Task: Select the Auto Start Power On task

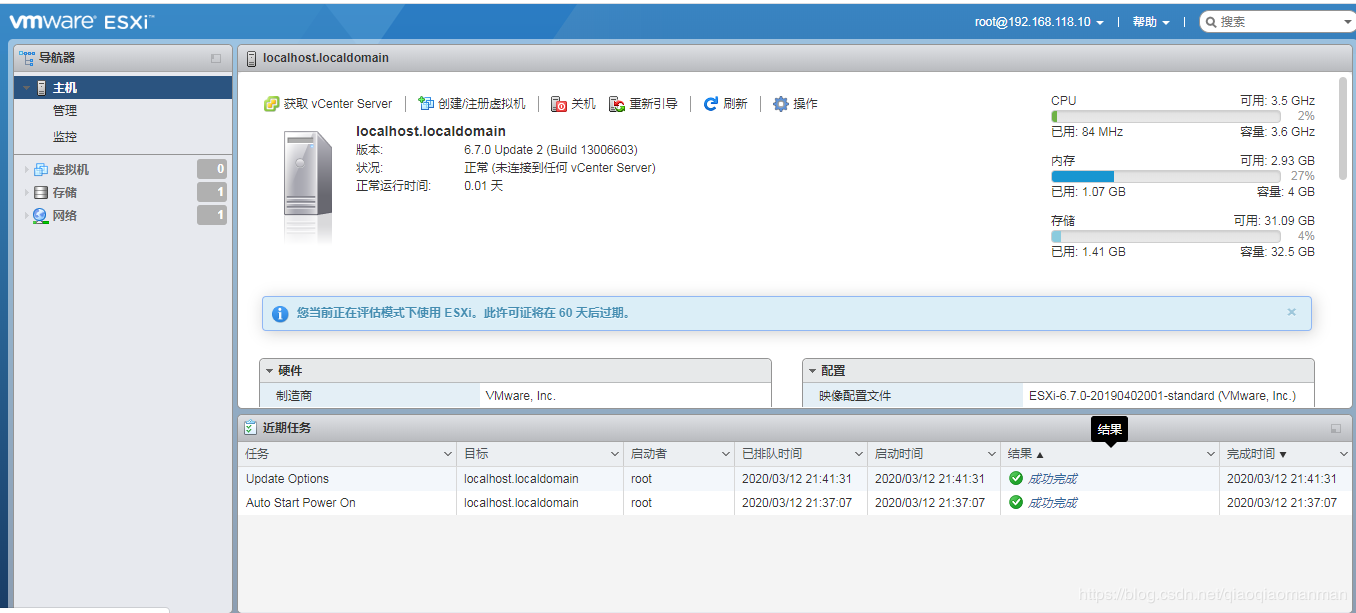Action: pos(795,503)
